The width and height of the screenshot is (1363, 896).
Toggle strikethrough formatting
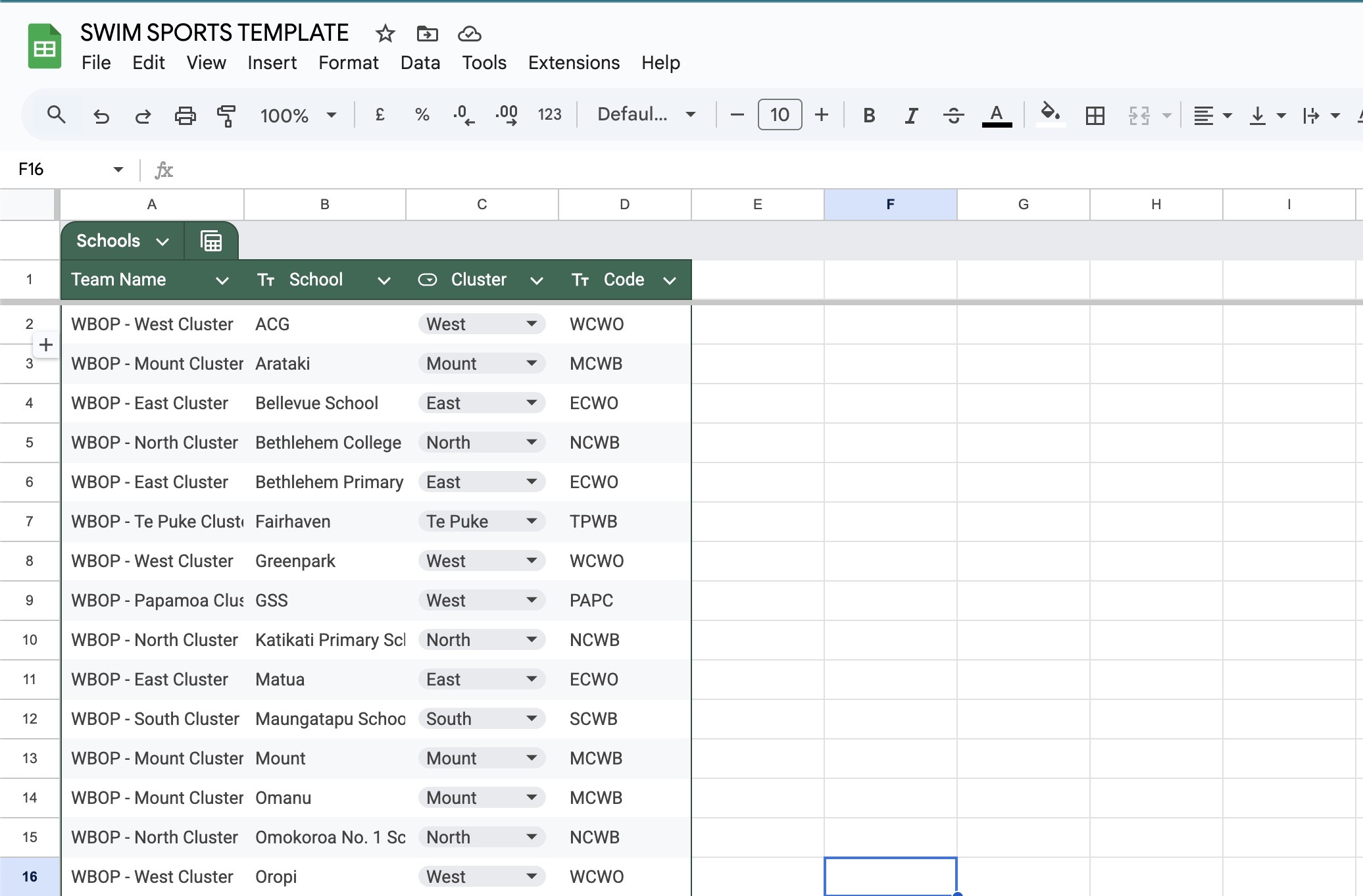coord(953,116)
